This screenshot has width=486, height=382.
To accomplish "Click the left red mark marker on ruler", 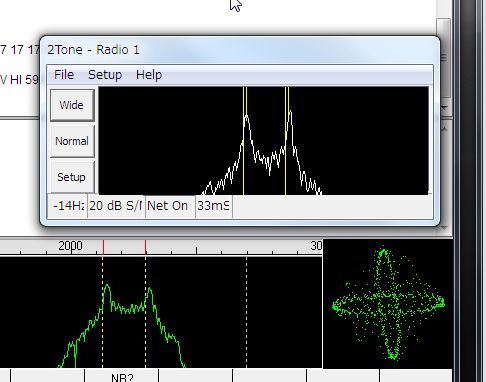I will coord(103,247).
